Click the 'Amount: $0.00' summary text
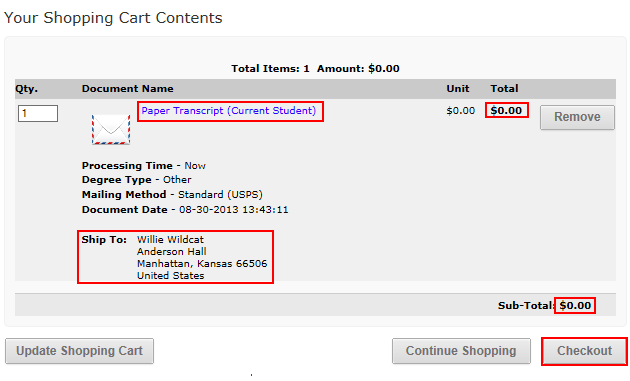630x381 pixels. point(358,69)
